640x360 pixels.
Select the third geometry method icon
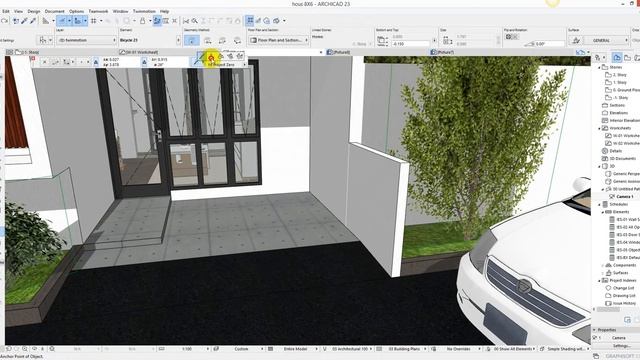(x=222, y=40)
